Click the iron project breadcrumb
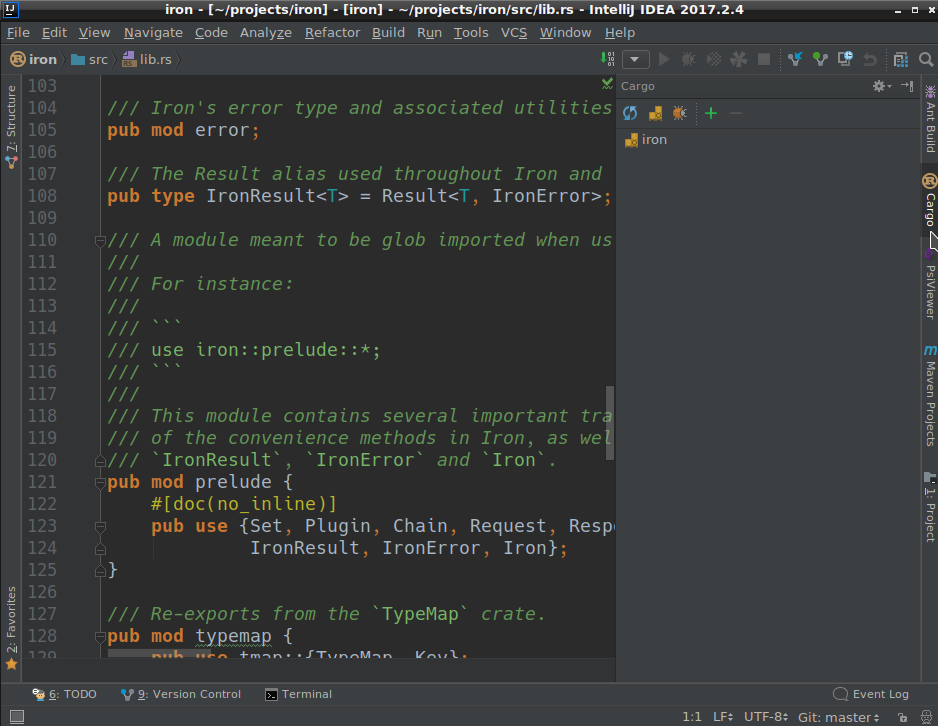 (x=34, y=59)
